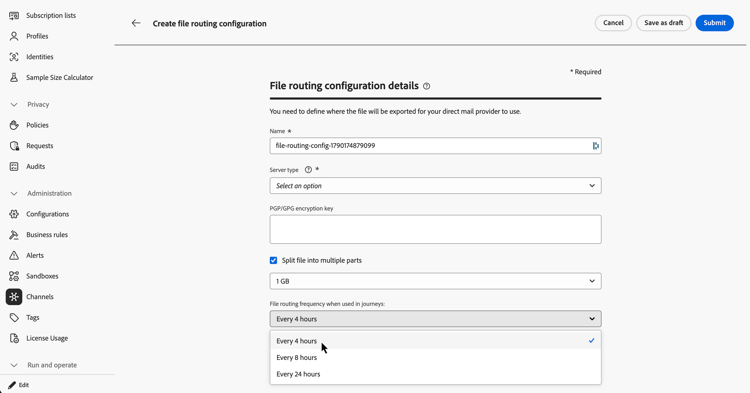Click the Identities icon in sidebar

pos(14,57)
